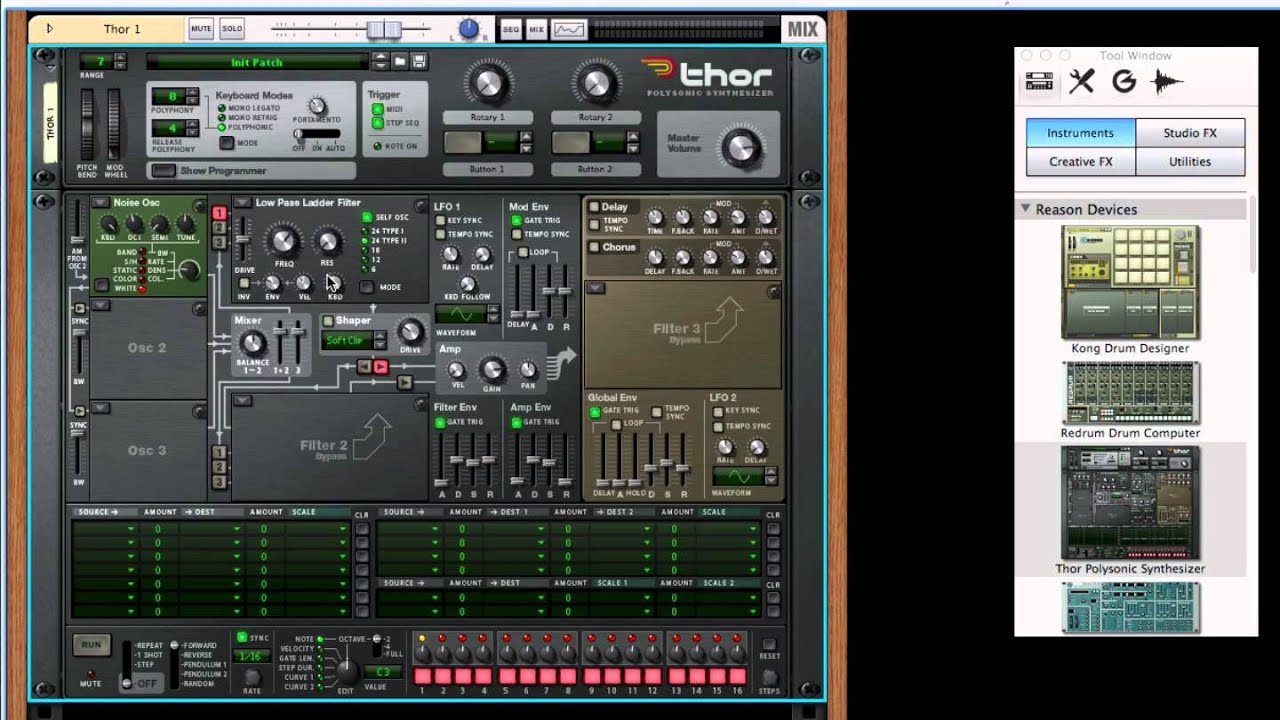Click the Delay TIME knob

(x=655, y=217)
